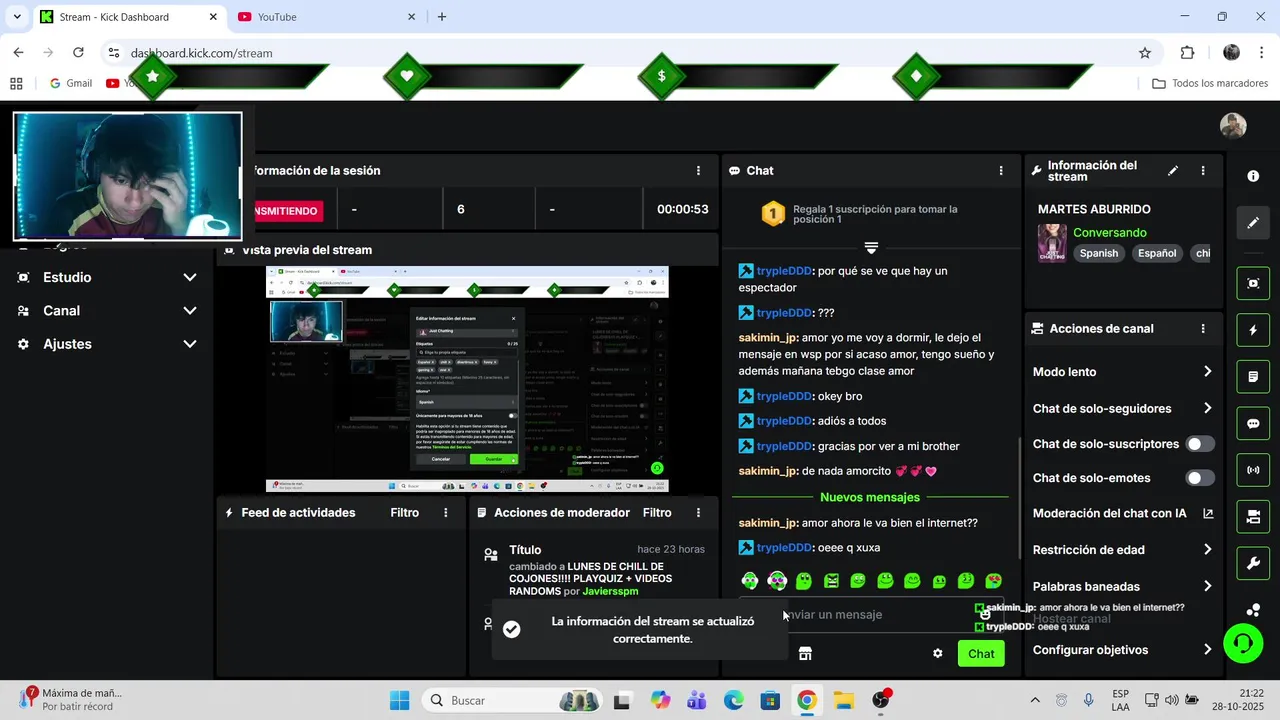The image size is (1280, 720).
Task: Click the chat bubble sidebar icon
Action: point(1253,423)
